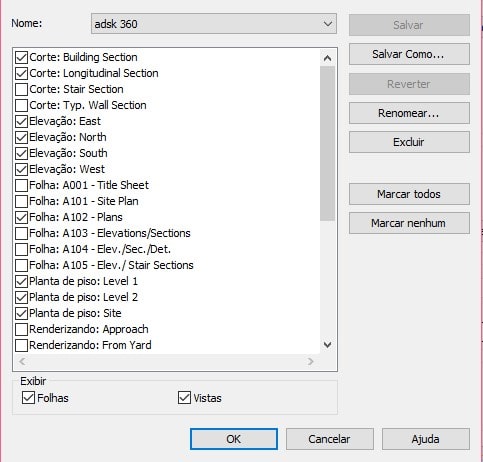Click Excluir button
The width and height of the screenshot is (483, 462).
[x=409, y=142]
